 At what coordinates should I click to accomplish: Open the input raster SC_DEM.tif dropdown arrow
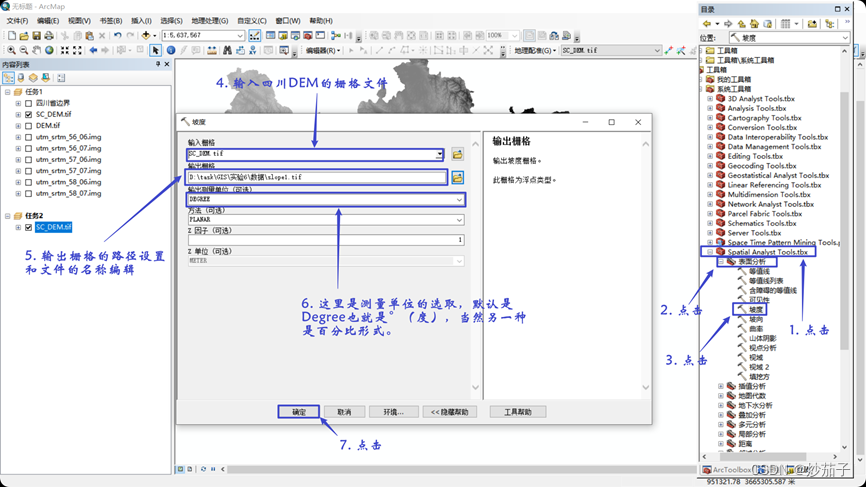[x=439, y=154]
